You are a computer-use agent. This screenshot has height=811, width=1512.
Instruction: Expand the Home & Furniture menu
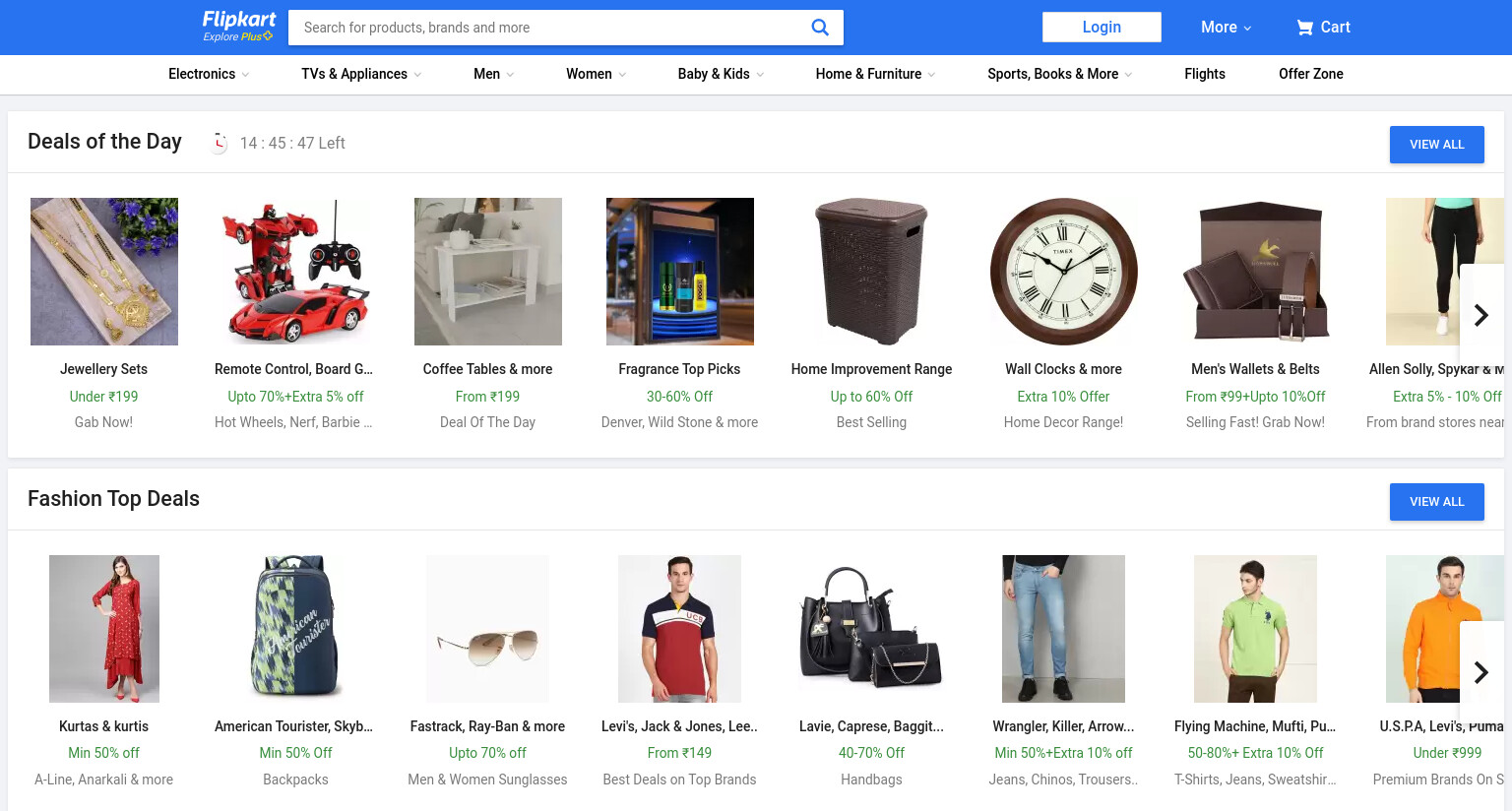[875, 74]
